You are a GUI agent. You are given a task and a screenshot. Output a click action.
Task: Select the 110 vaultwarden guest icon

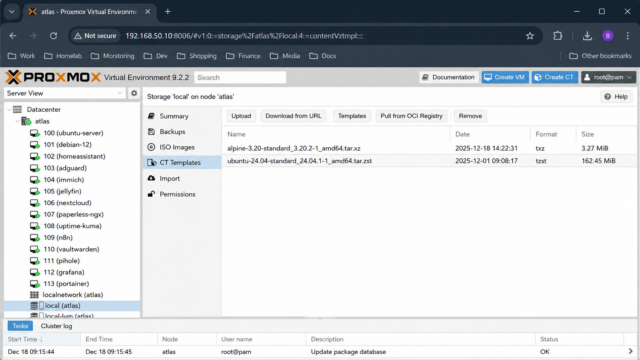tap(35, 249)
